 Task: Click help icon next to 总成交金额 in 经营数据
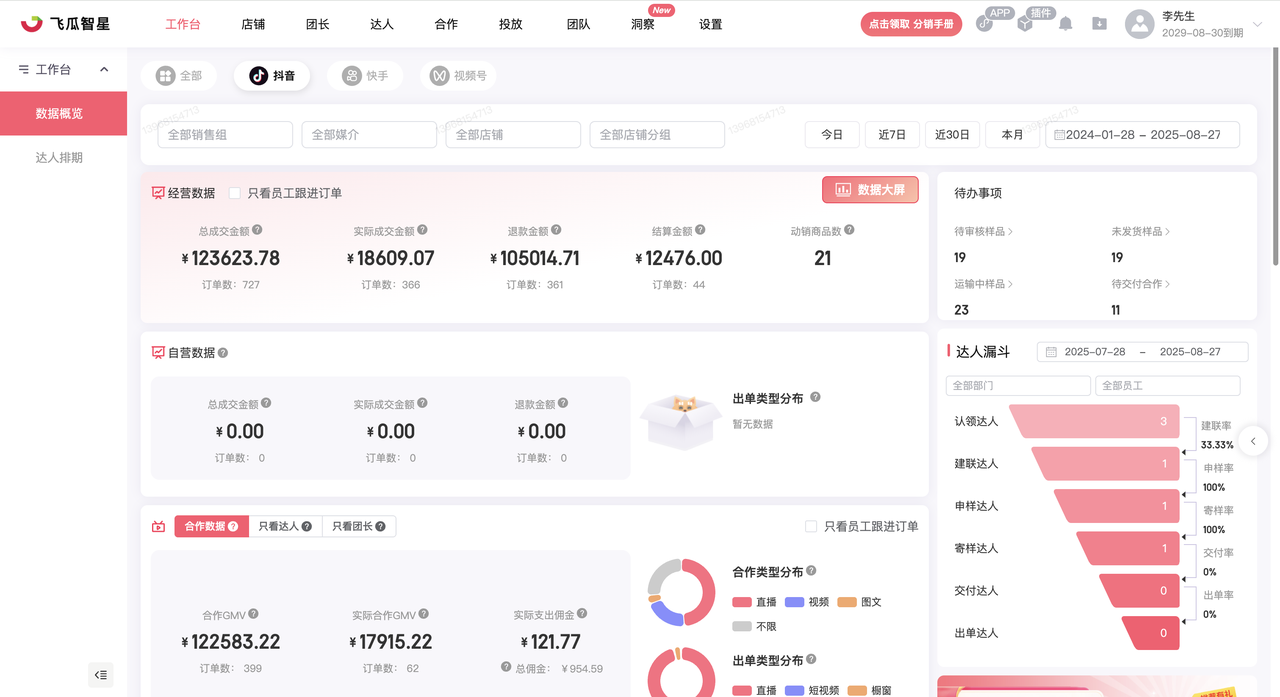[258, 230]
